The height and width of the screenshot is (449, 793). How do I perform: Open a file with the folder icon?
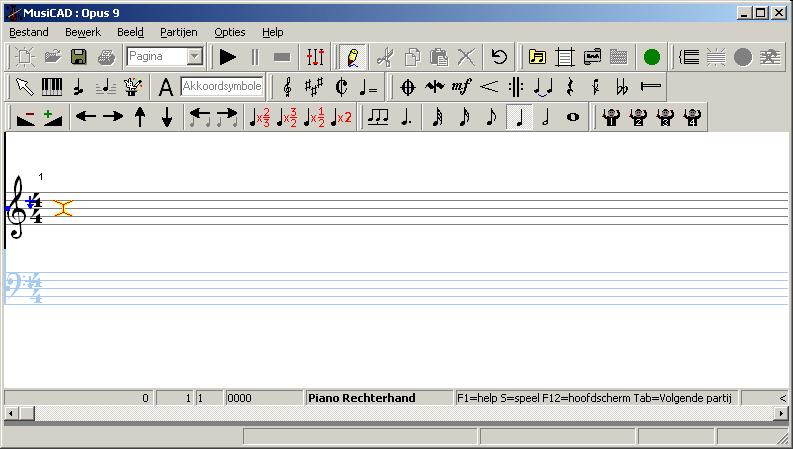(x=52, y=57)
